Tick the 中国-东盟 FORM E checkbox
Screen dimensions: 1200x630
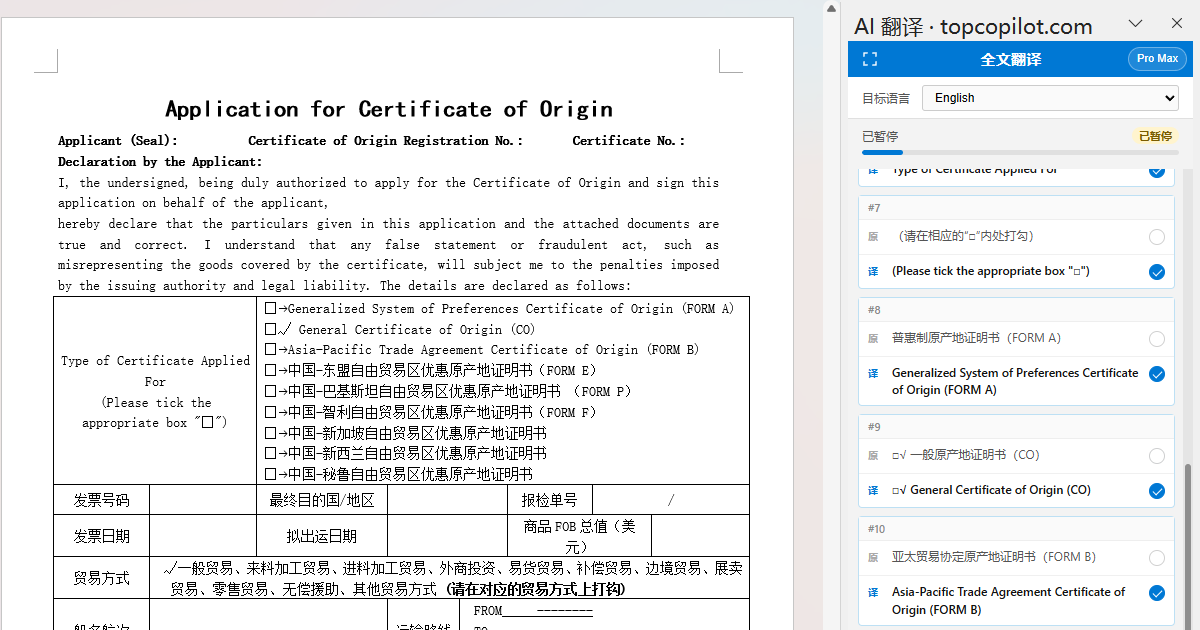[x=270, y=371]
